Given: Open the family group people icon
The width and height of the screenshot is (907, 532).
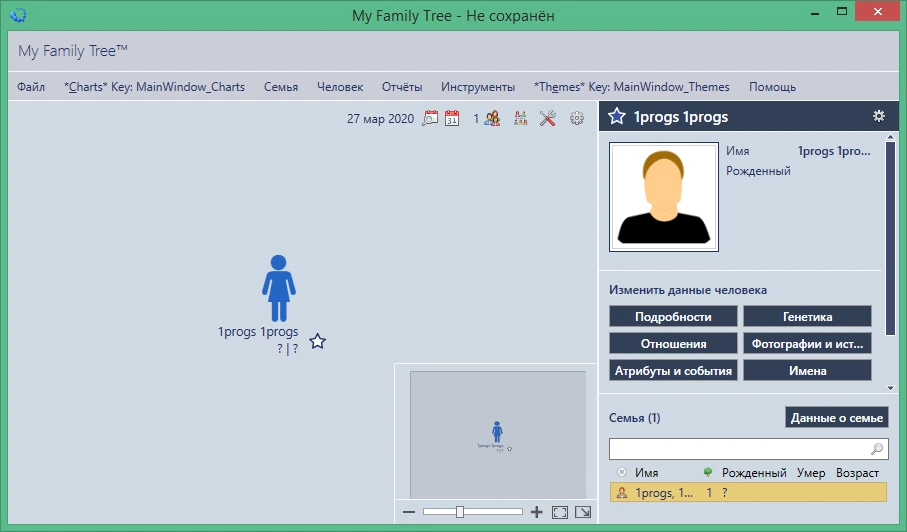Looking at the screenshot, I should [521, 119].
